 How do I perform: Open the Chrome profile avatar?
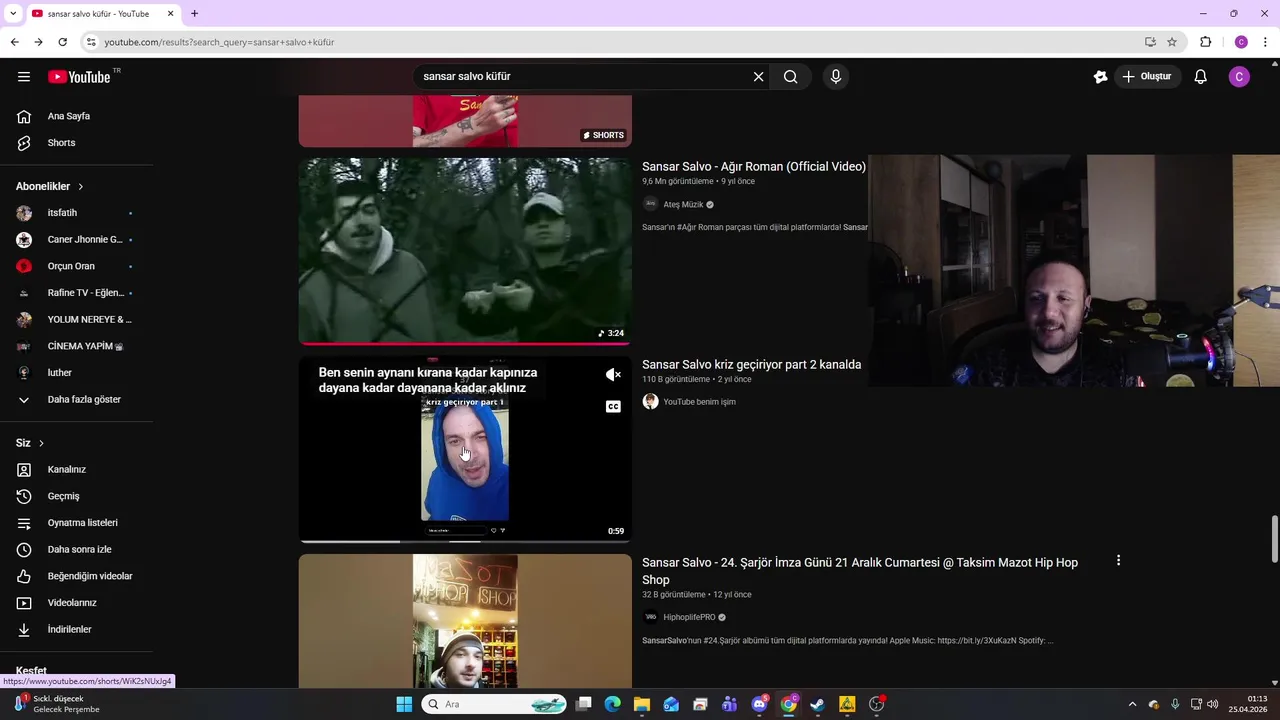pos(1241,42)
